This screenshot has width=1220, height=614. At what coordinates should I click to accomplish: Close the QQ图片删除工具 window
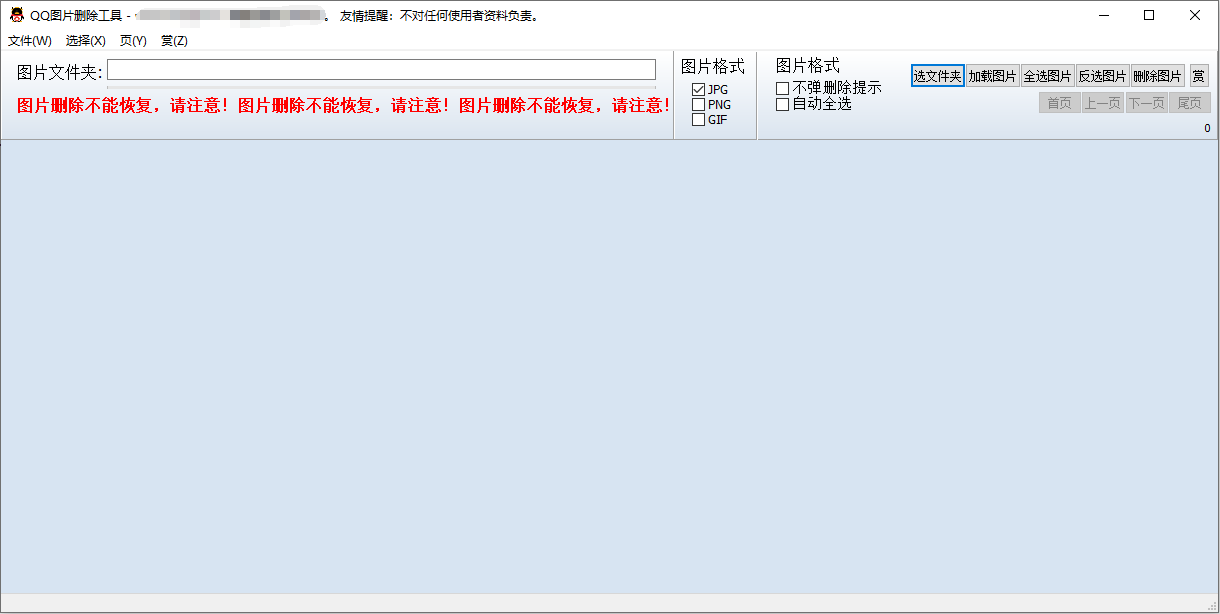[x=1195, y=15]
